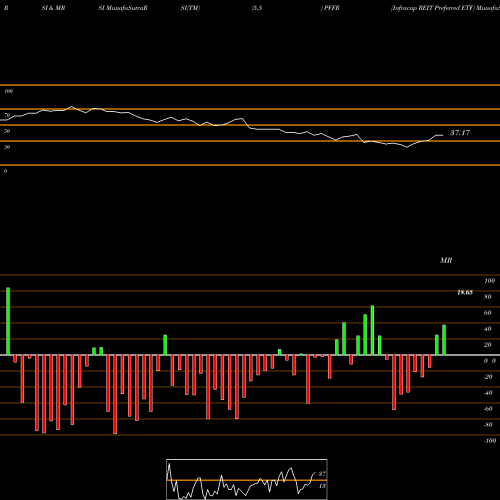Click the RSI axis label 30
The height and width of the screenshot is (500, 500).
tap(7, 147)
